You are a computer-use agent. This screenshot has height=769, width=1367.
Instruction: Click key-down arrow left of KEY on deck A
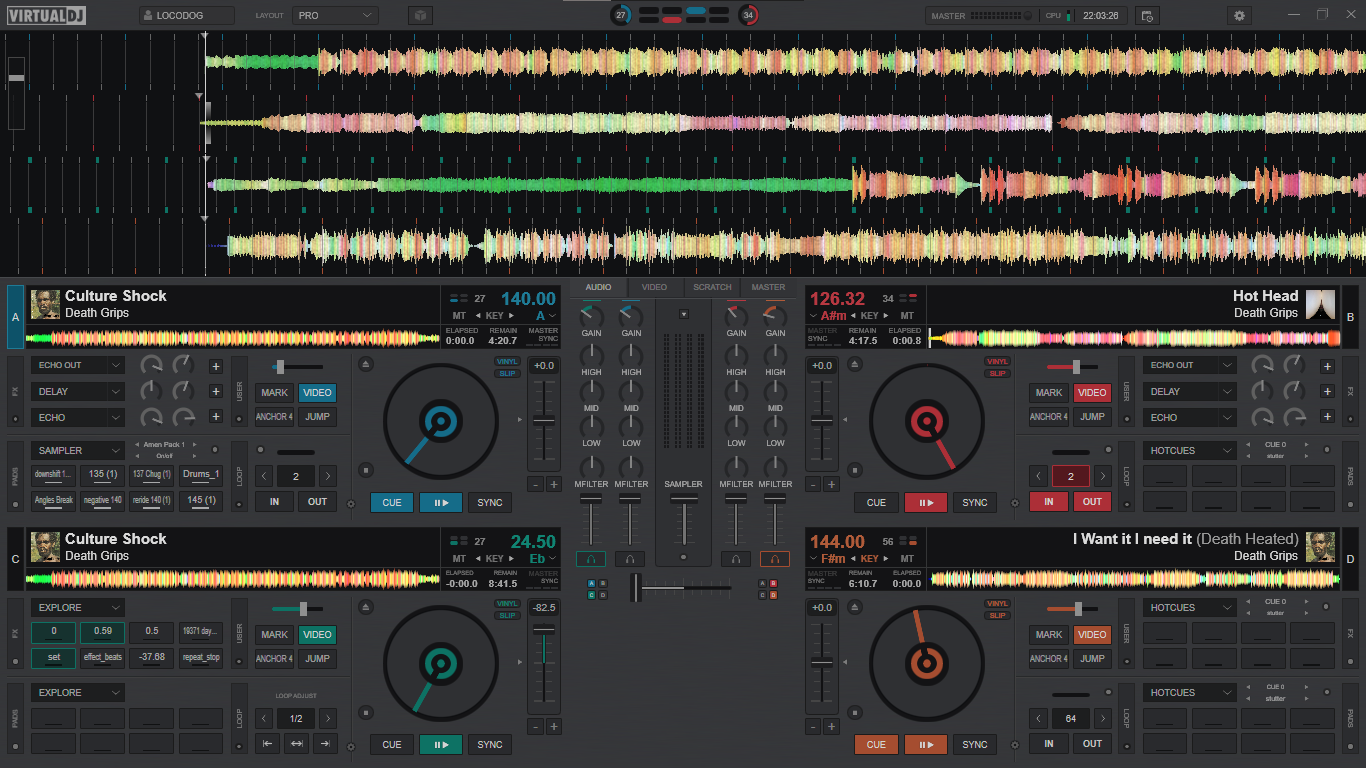point(478,316)
